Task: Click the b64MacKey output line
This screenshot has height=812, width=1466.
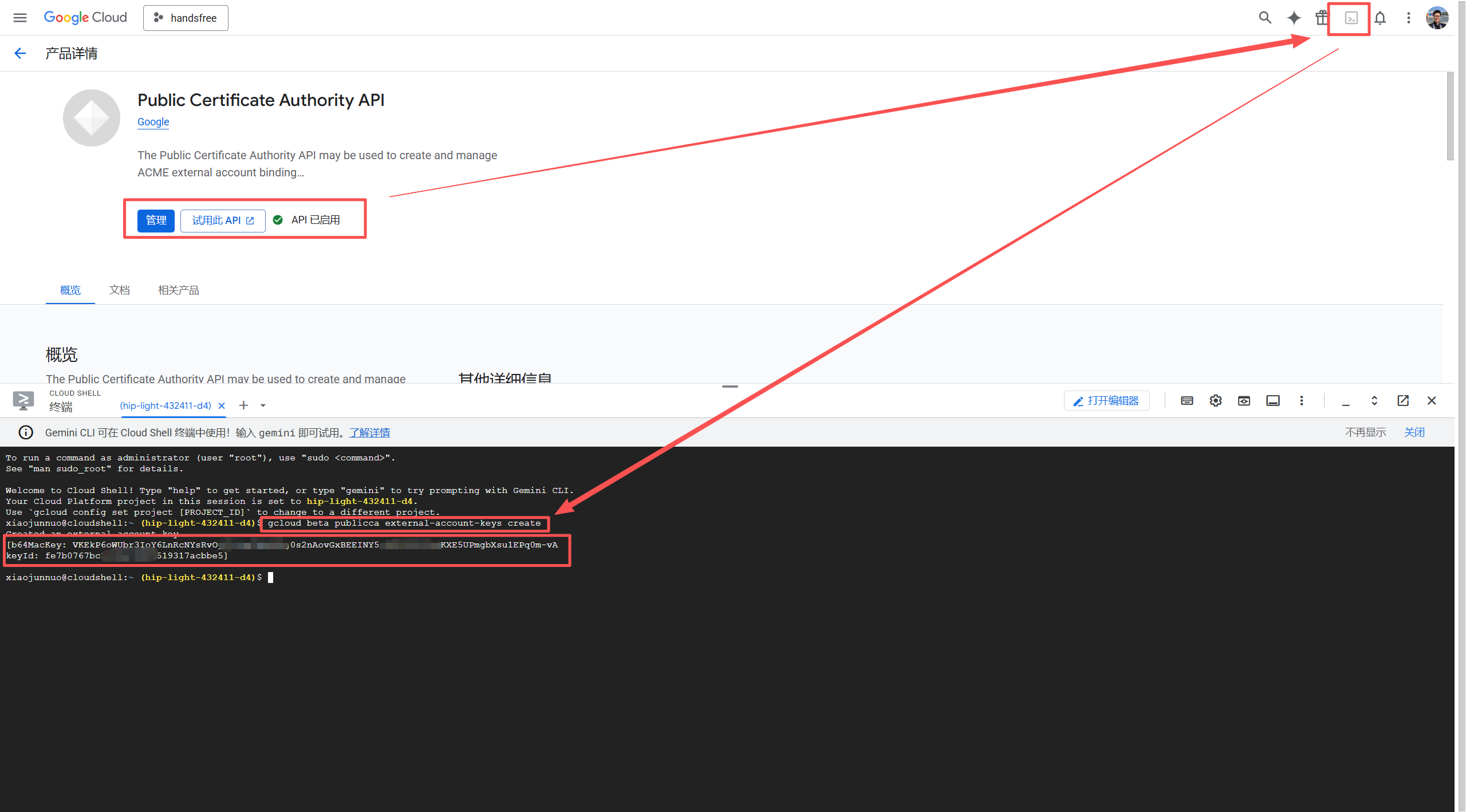Action: [282, 545]
